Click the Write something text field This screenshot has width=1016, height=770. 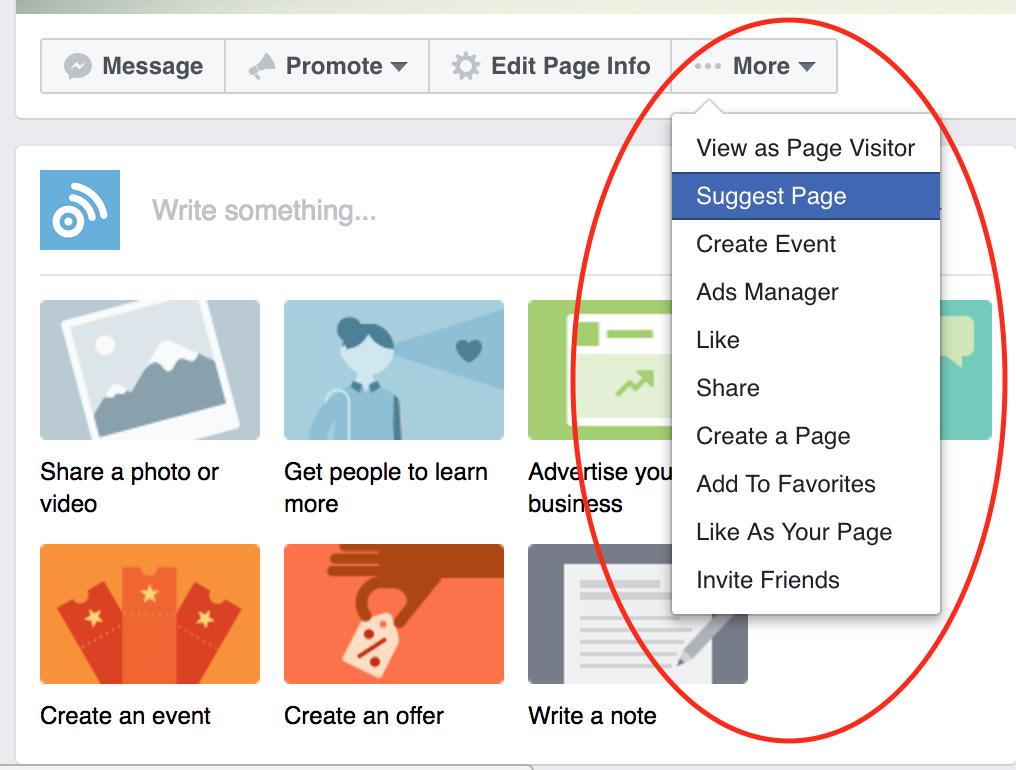click(264, 210)
